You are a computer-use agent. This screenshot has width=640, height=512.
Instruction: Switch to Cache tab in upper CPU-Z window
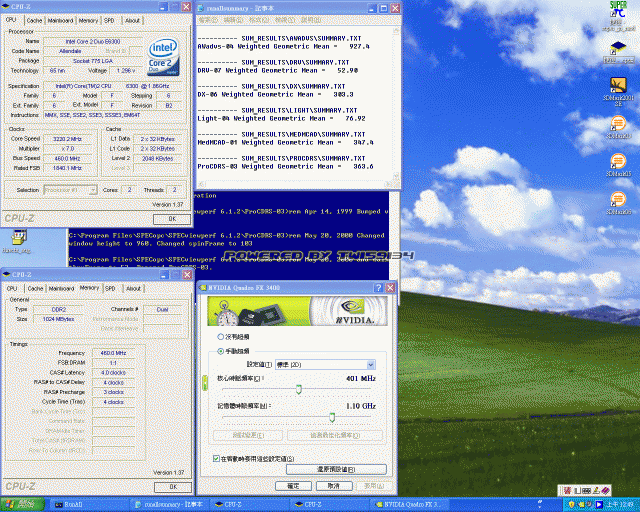point(34,20)
